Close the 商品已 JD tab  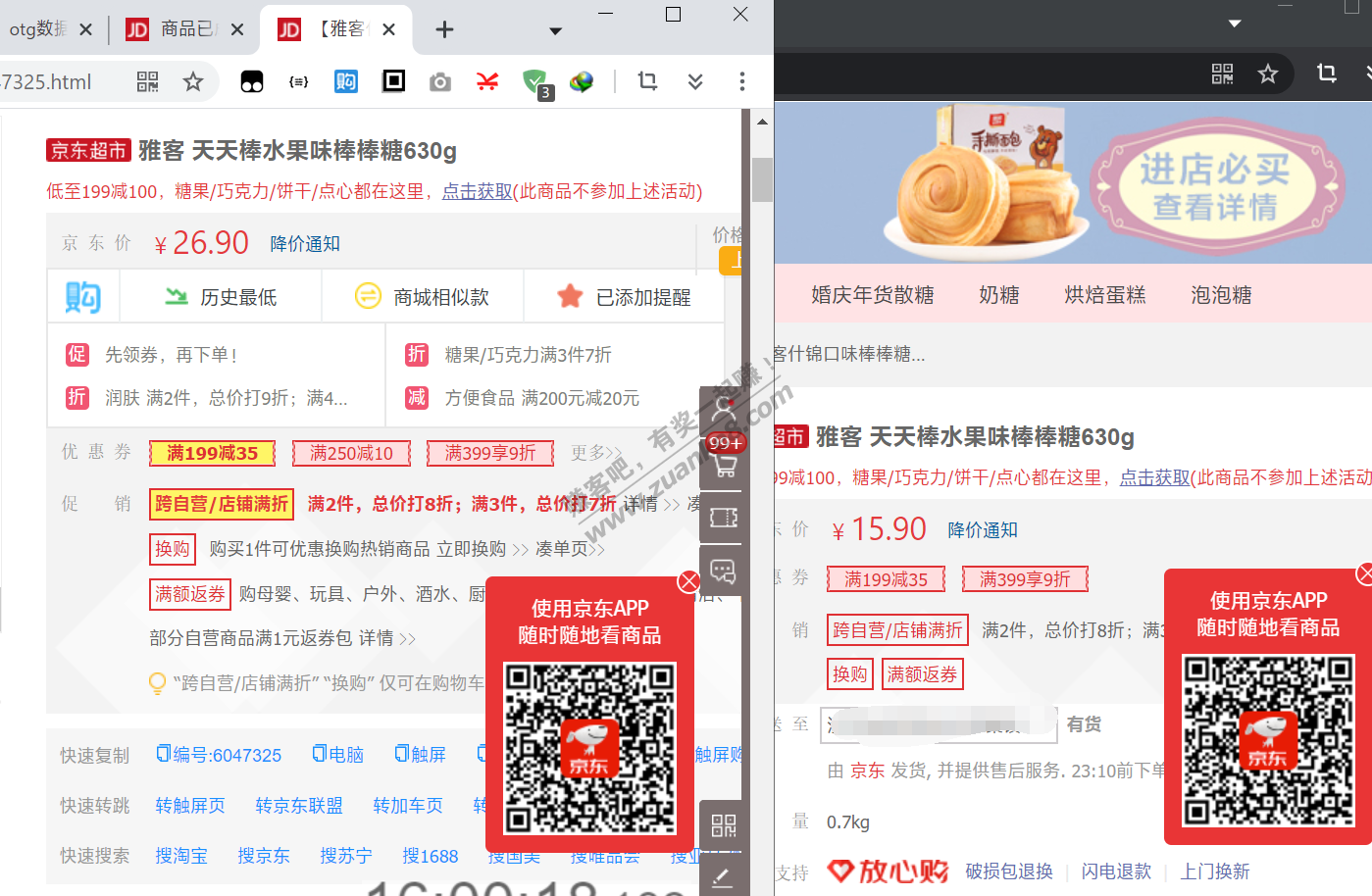[237, 29]
